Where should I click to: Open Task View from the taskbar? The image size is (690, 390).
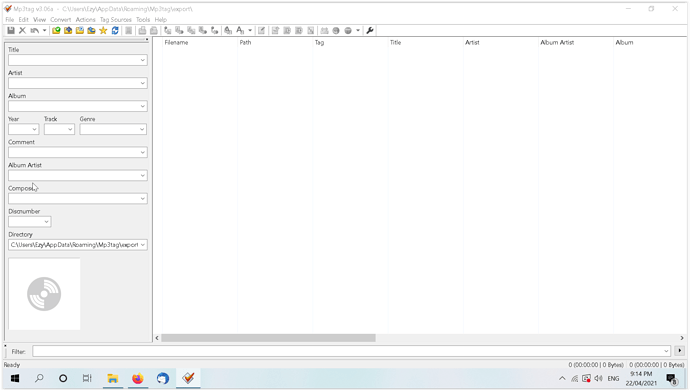point(87,378)
